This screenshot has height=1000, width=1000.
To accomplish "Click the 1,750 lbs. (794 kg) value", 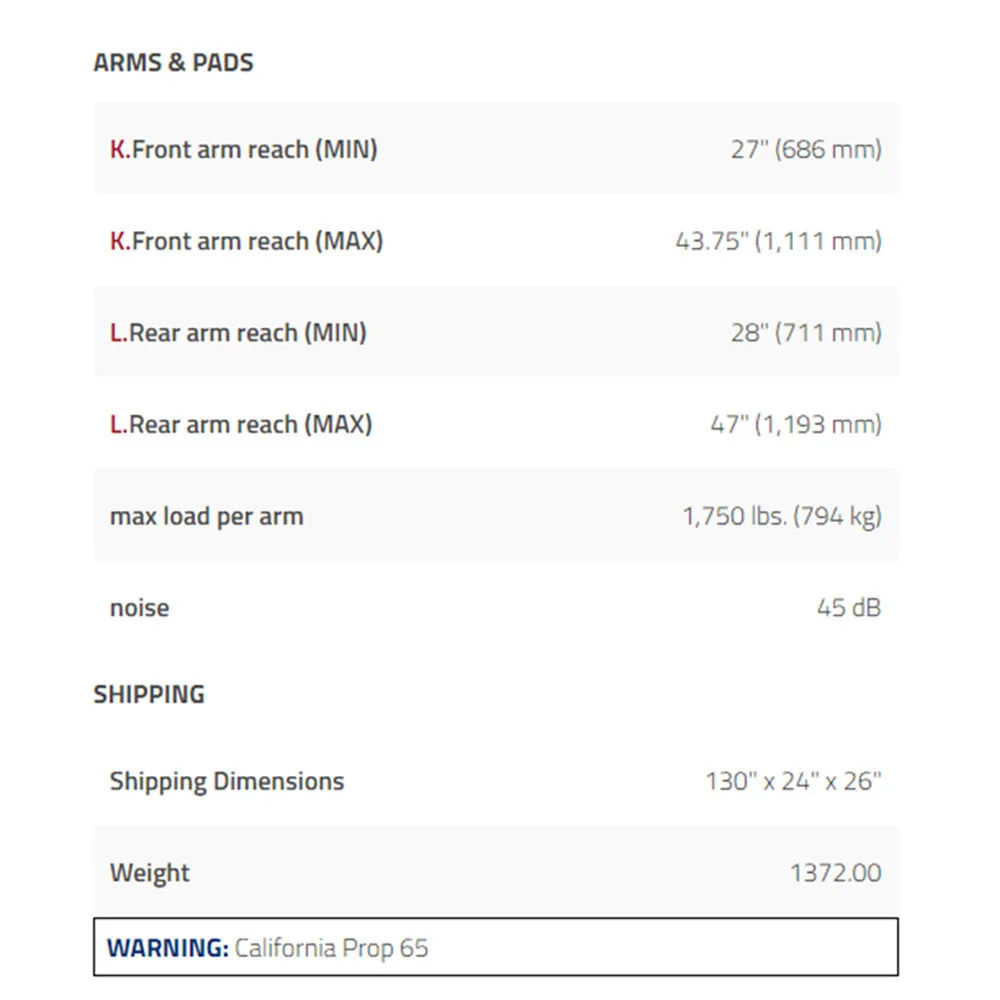I will [782, 516].
